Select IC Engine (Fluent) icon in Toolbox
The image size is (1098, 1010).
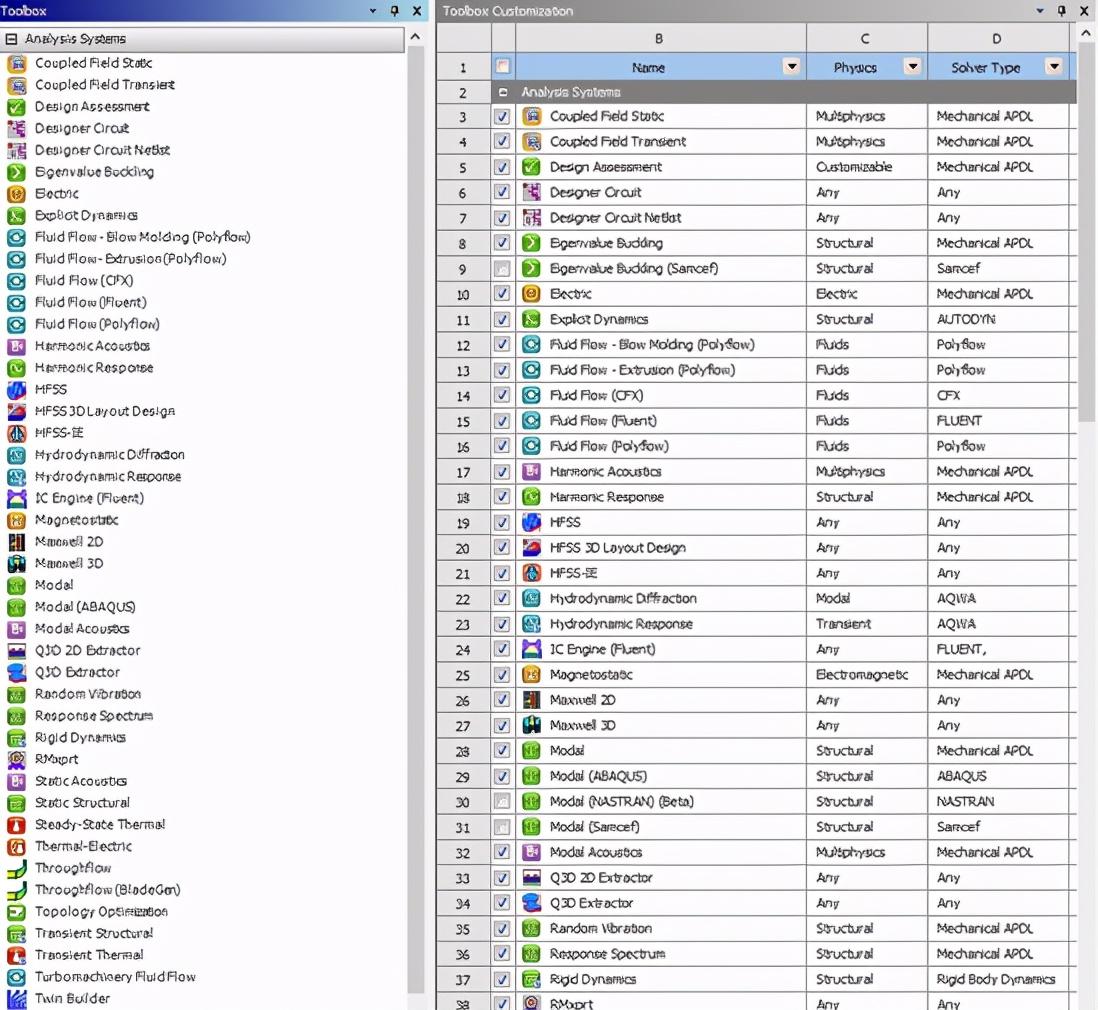coord(16,499)
